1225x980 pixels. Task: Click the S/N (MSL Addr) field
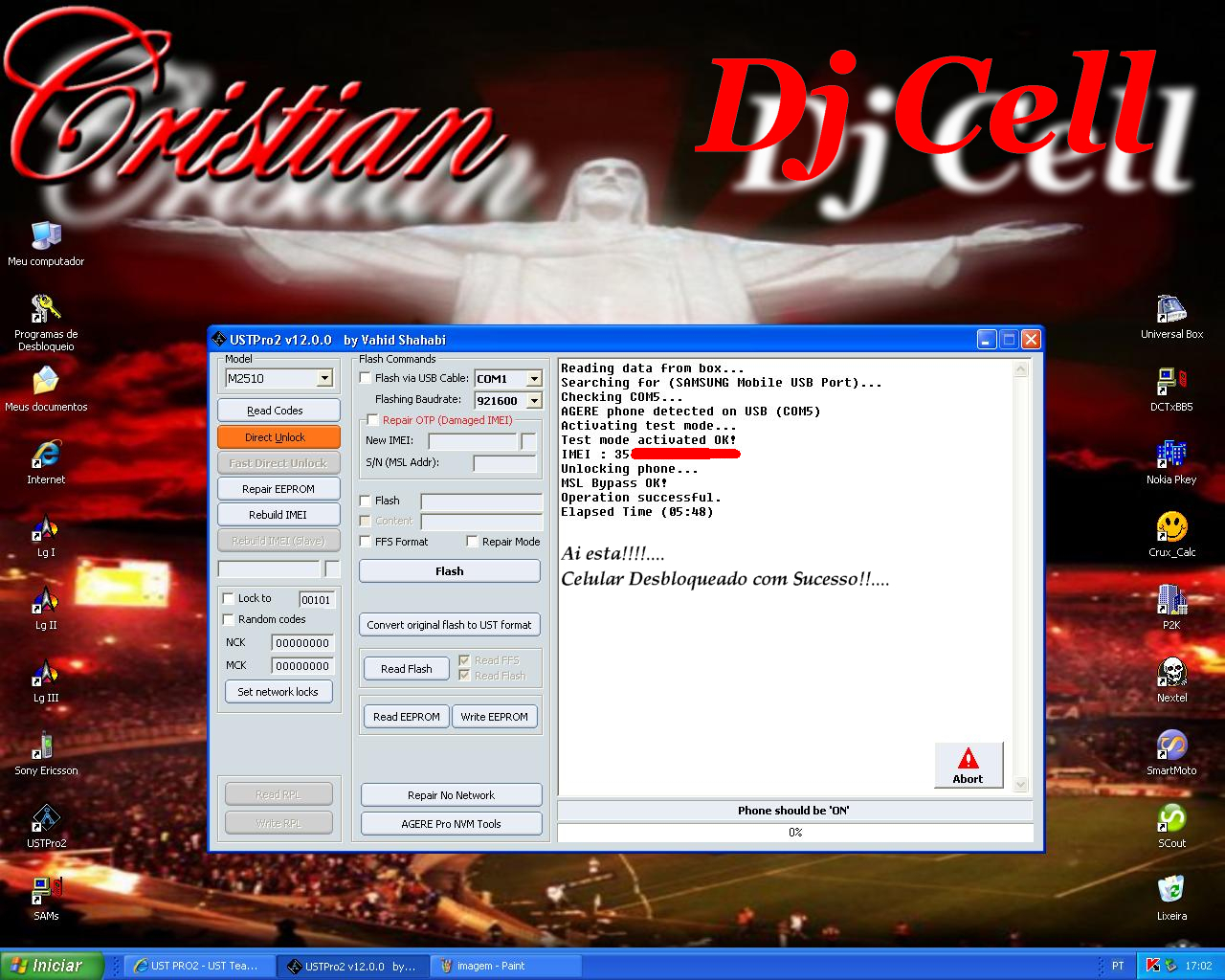[x=504, y=463]
